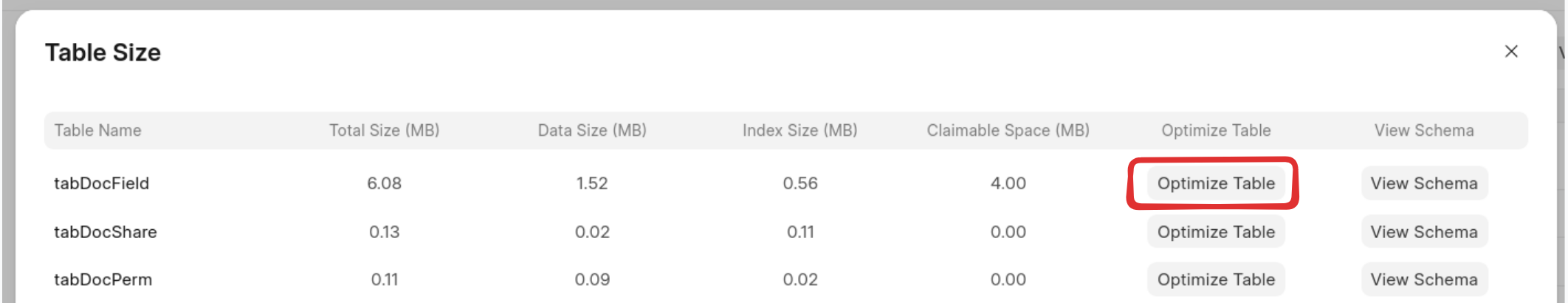
Task: View schema of tabDocField
Action: click(x=1423, y=183)
